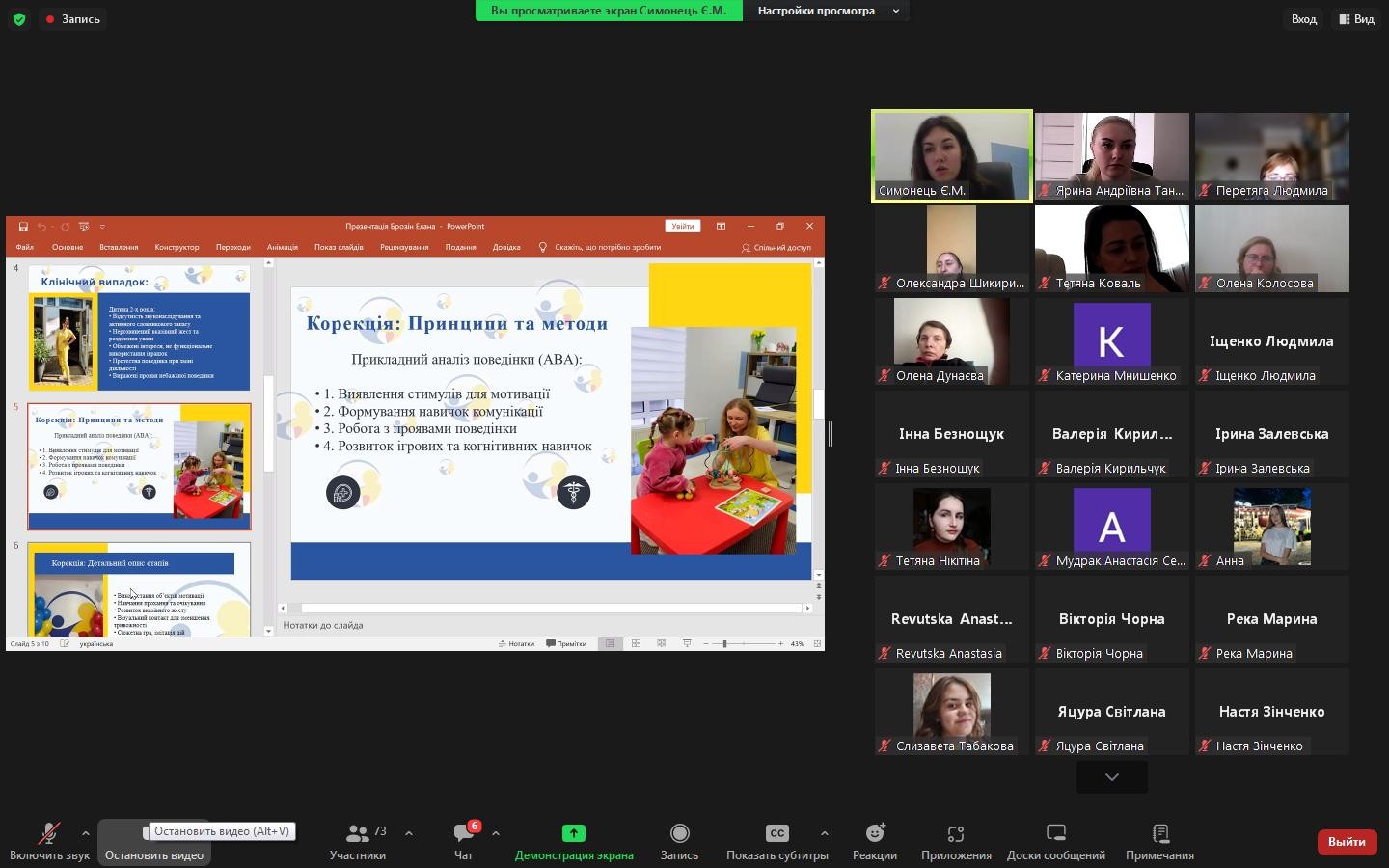Viewport: 1389px width, 868px height.
Task: Open Участники participants panel
Action: click(358, 842)
